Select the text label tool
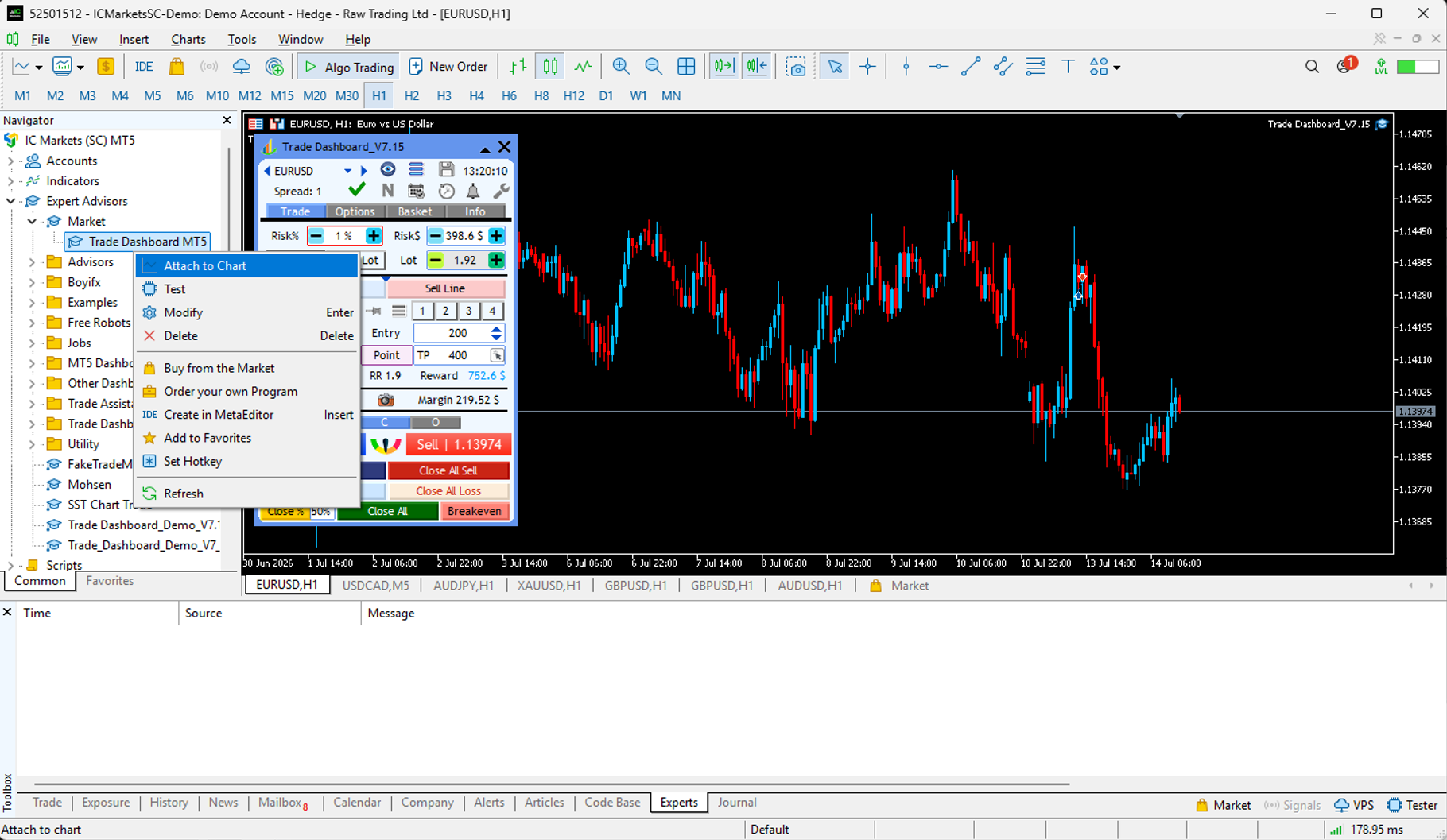This screenshot has width=1447, height=840. click(x=1068, y=67)
